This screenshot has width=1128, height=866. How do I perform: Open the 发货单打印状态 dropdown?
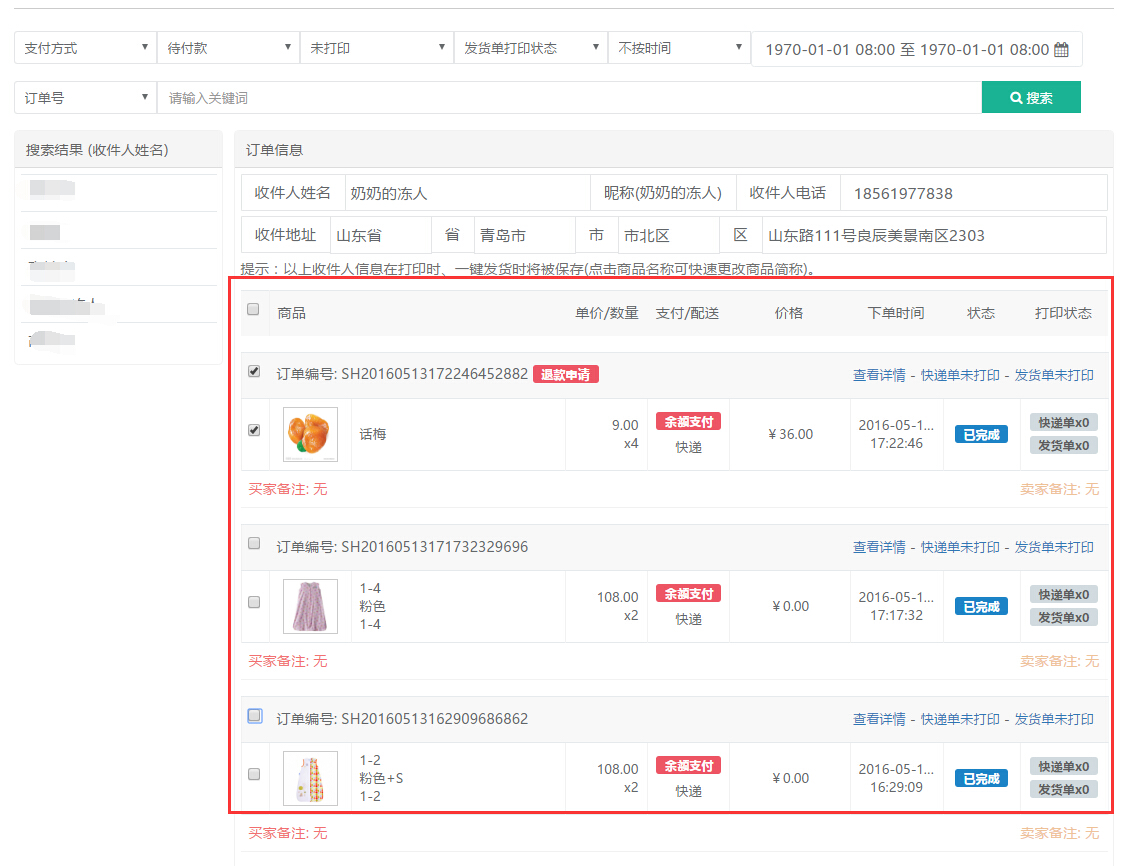point(530,48)
